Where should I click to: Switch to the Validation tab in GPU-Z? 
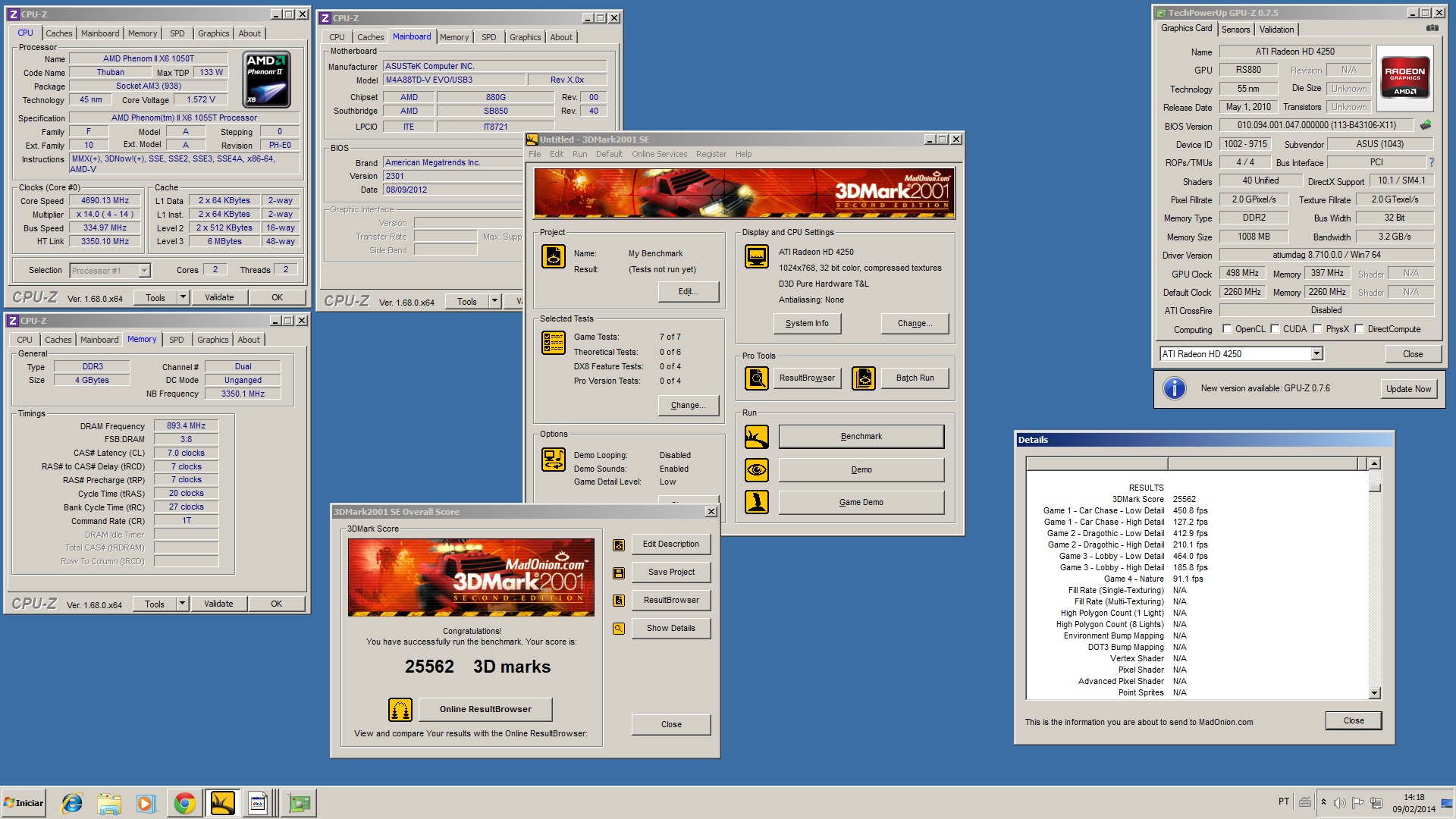(1276, 30)
